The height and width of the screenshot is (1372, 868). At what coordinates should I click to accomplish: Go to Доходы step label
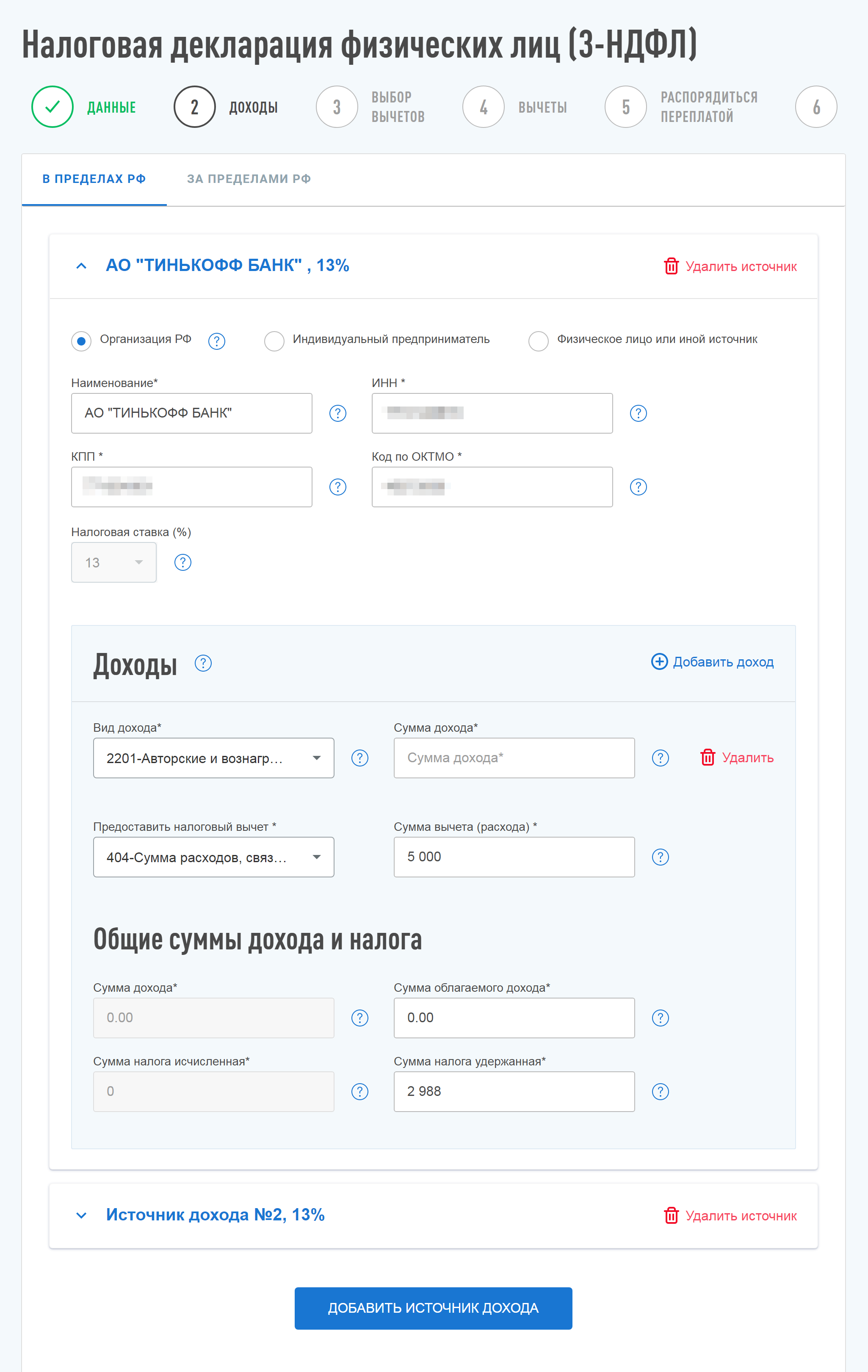254,107
